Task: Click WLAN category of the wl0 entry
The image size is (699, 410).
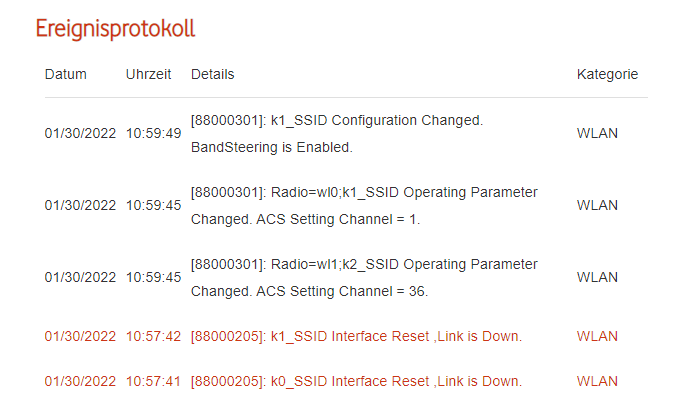Action: tap(597, 205)
